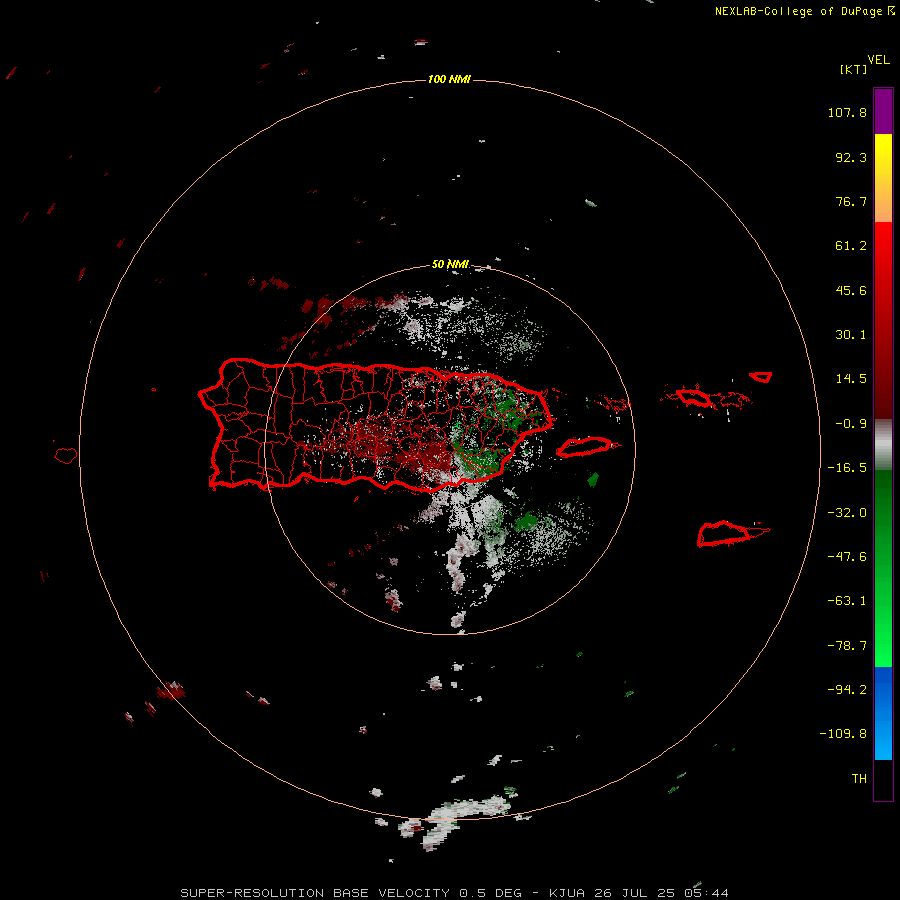The image size is (900, 900).
Task: Click the St. Croix island outline in the southeast
Action: click(724, 534)
